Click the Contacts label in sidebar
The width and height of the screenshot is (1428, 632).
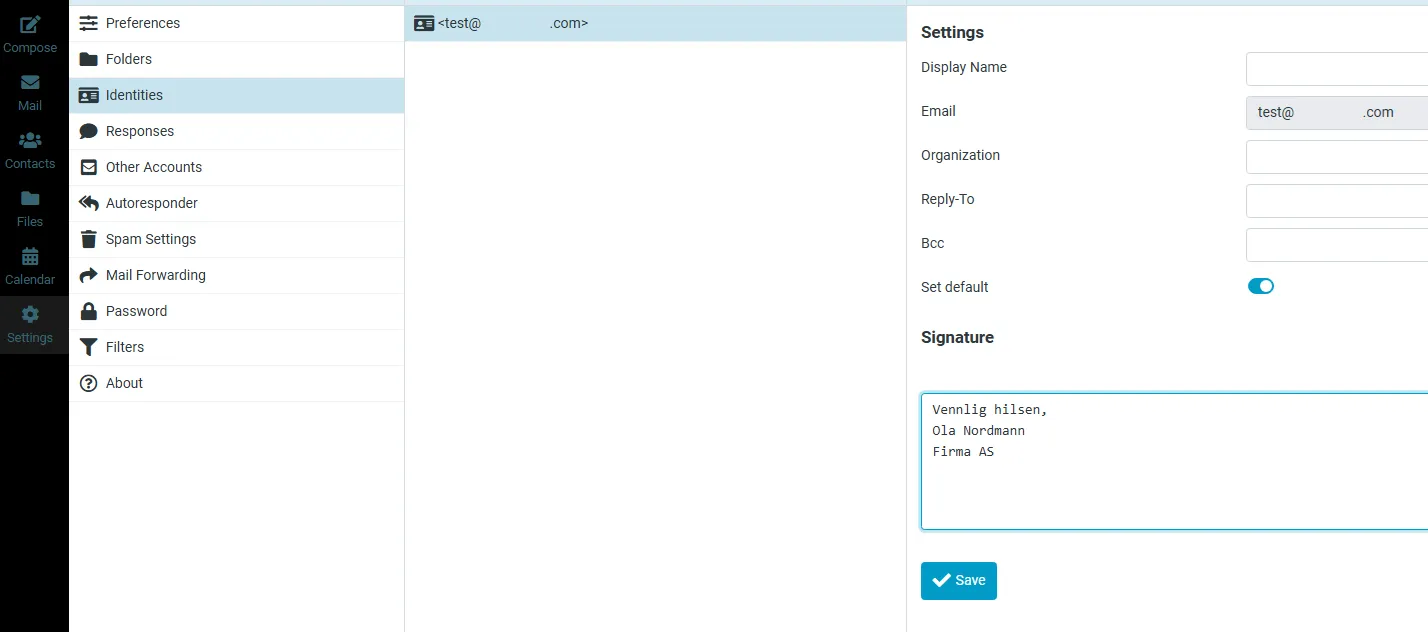(30, 164)
